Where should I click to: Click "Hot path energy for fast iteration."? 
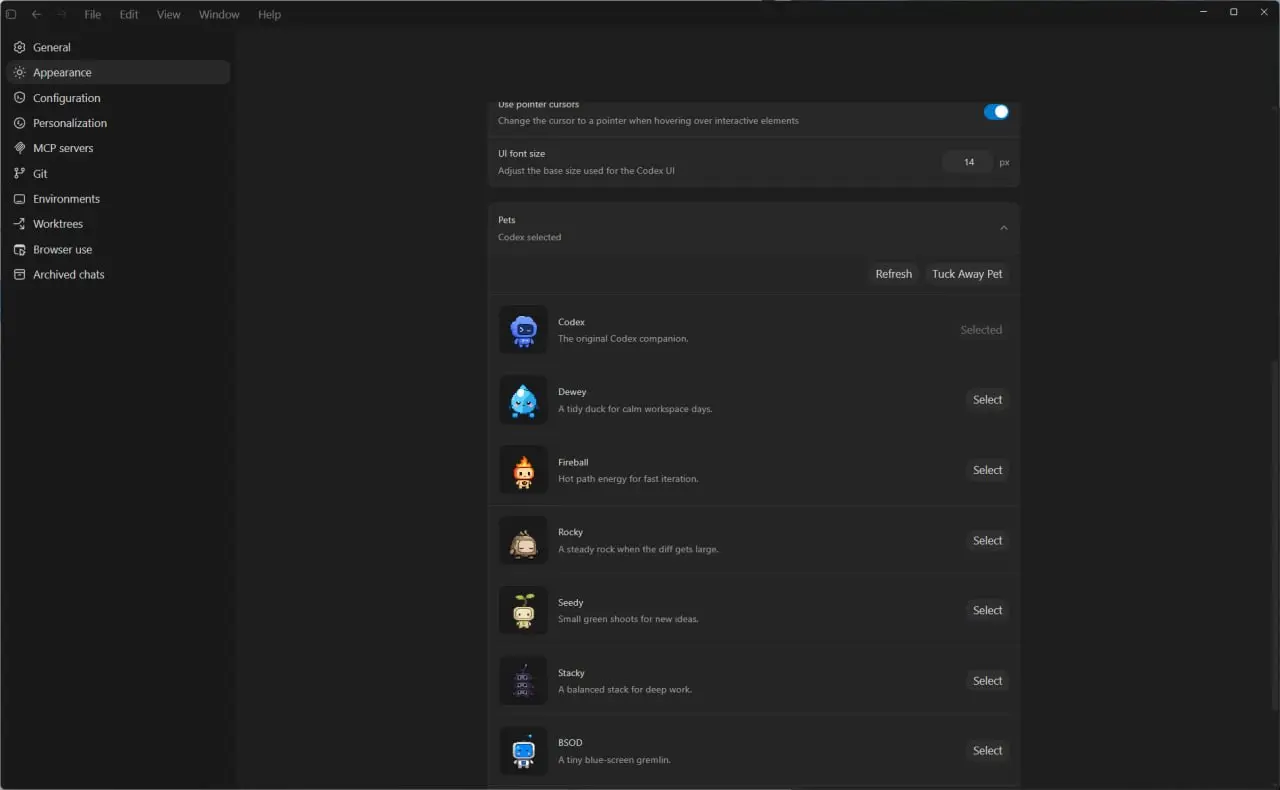pos(628,479)
